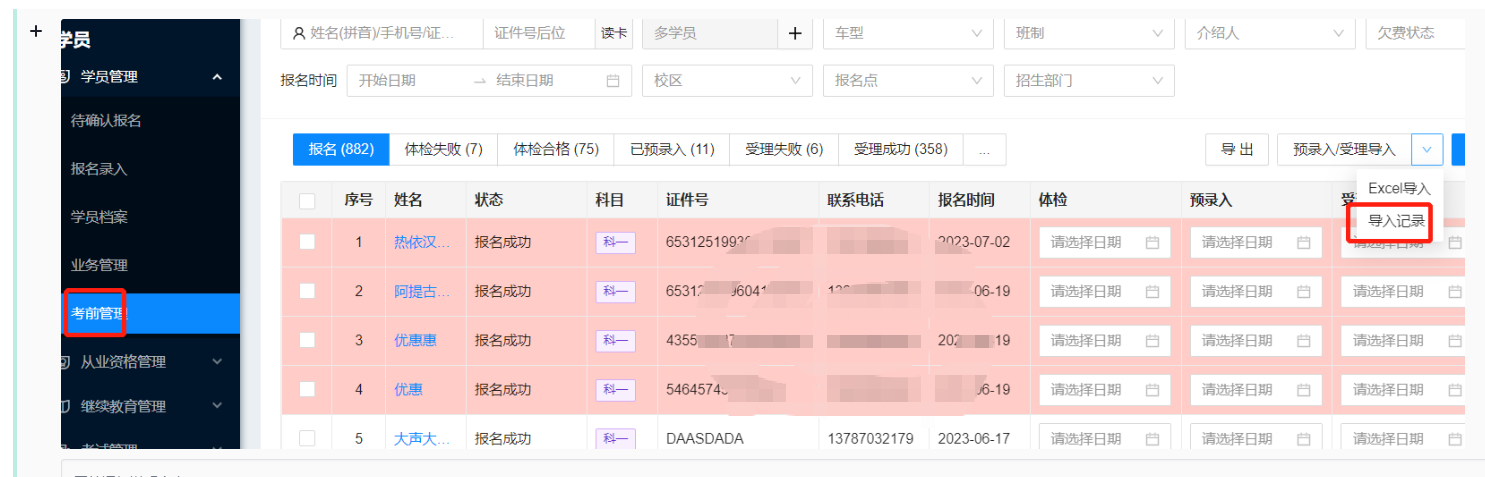Open 预录入 calendar icon in row 3
Image resolution: width=1485 pixels, height=477 pixels.
(1303, 340)
